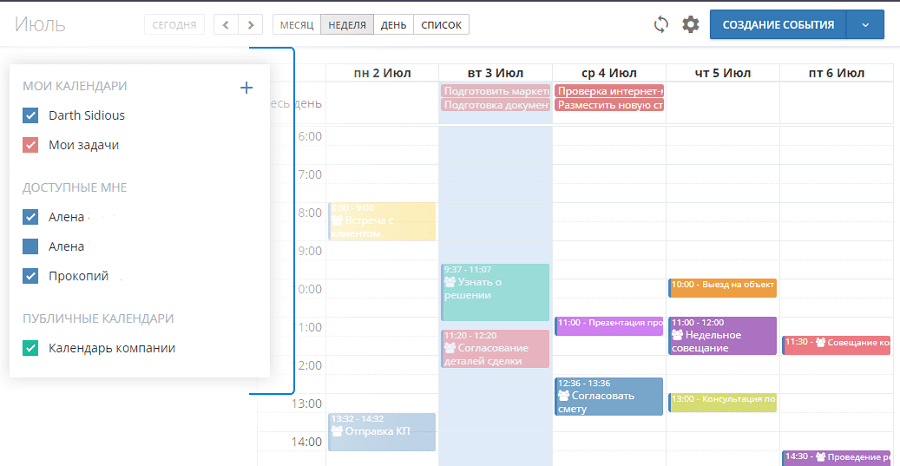Switch to the 'День' view

tap(393, 25)
